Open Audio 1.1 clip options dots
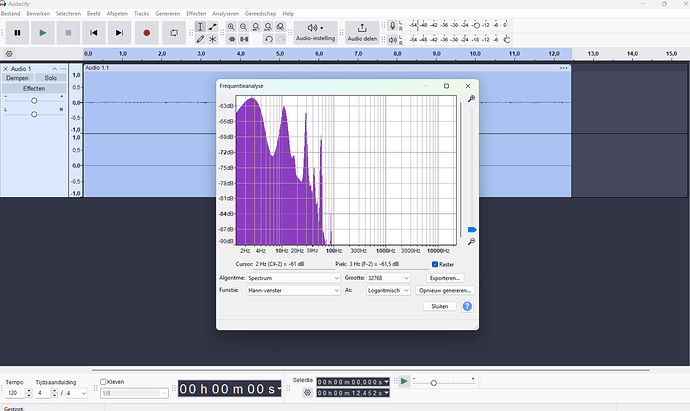This screenshot has width=690, height=411. [564, 68]
